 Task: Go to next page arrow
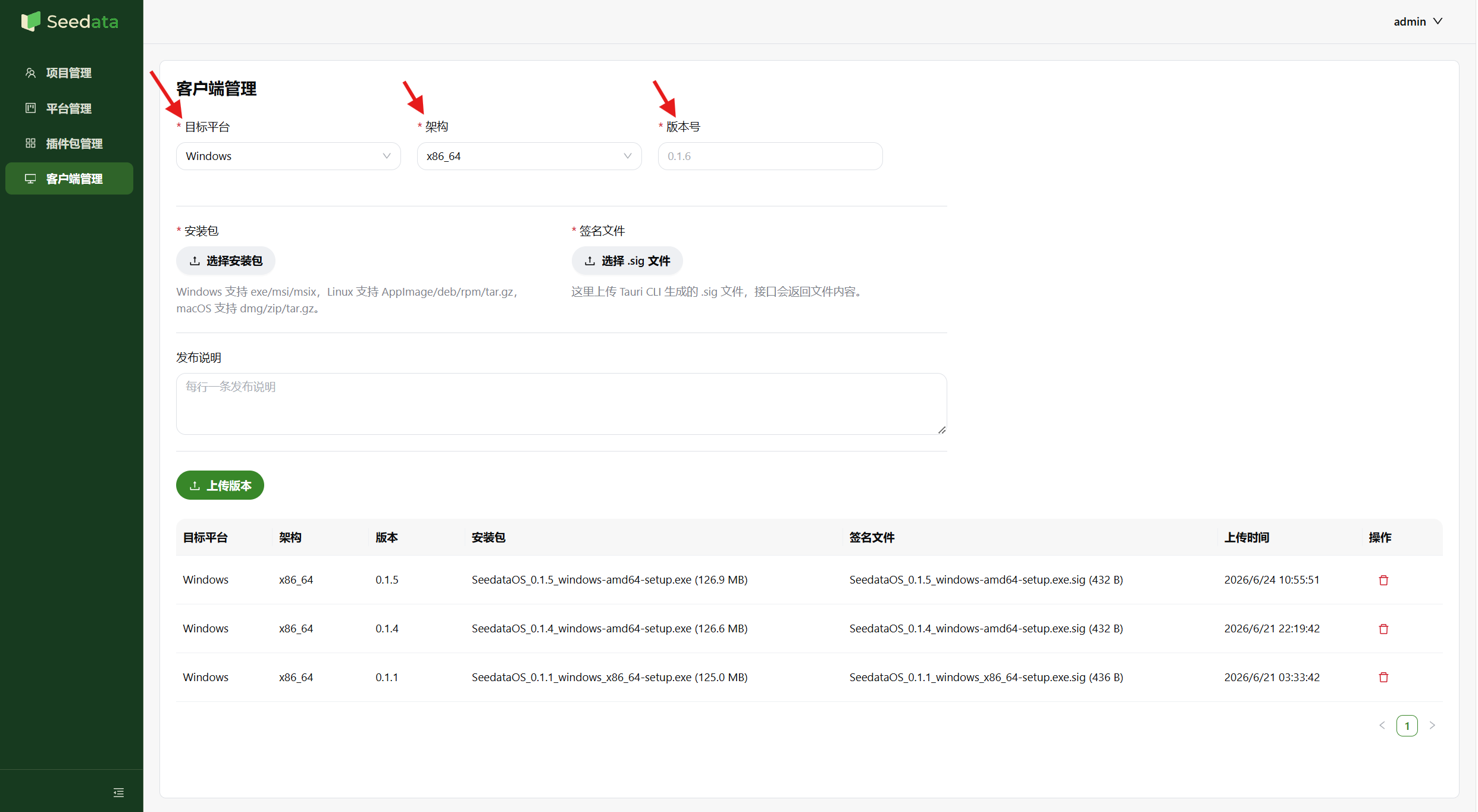click(1432, 725)
